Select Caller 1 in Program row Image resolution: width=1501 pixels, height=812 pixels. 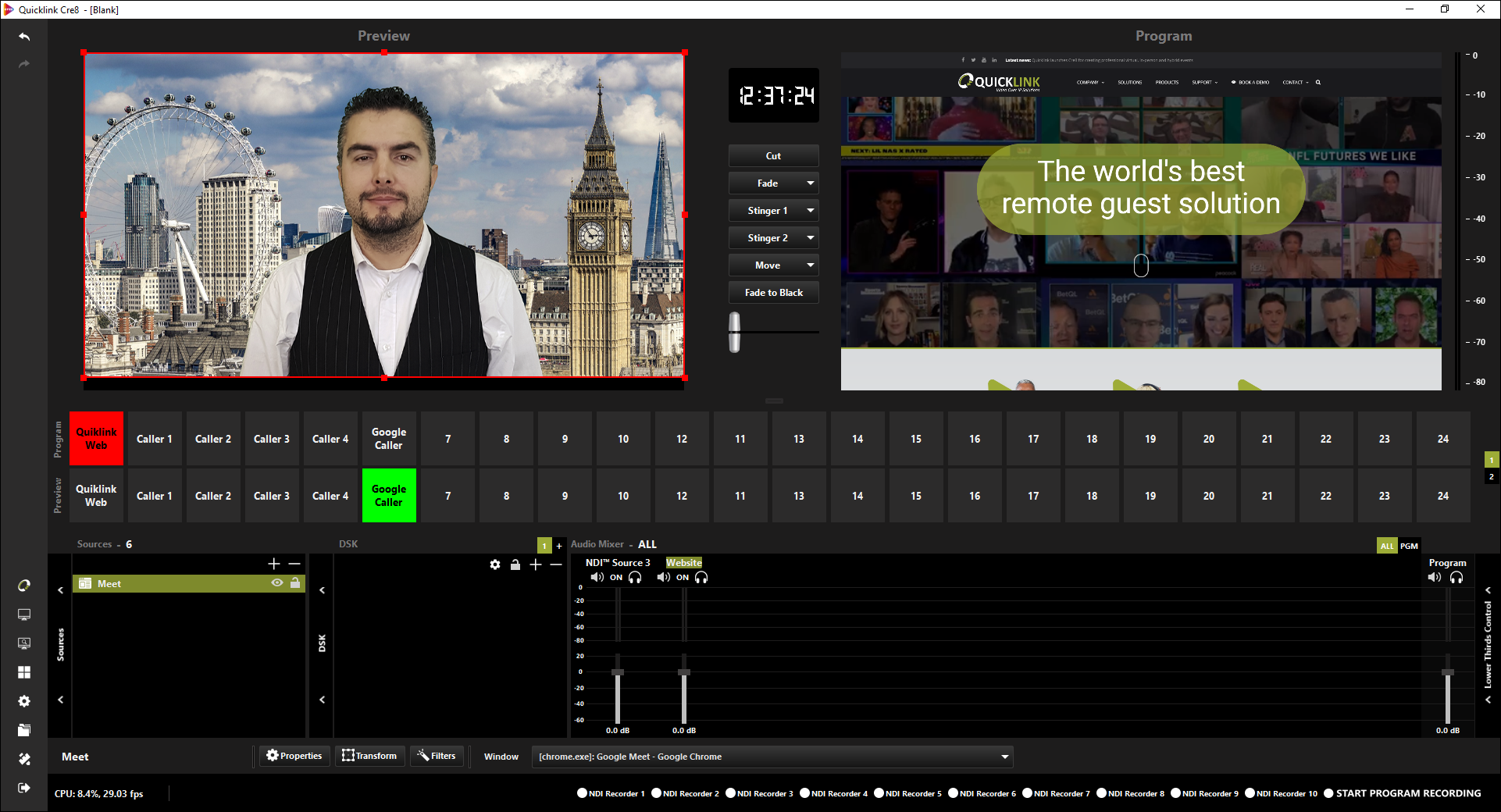pyautogui.click(x=155, y=439)
